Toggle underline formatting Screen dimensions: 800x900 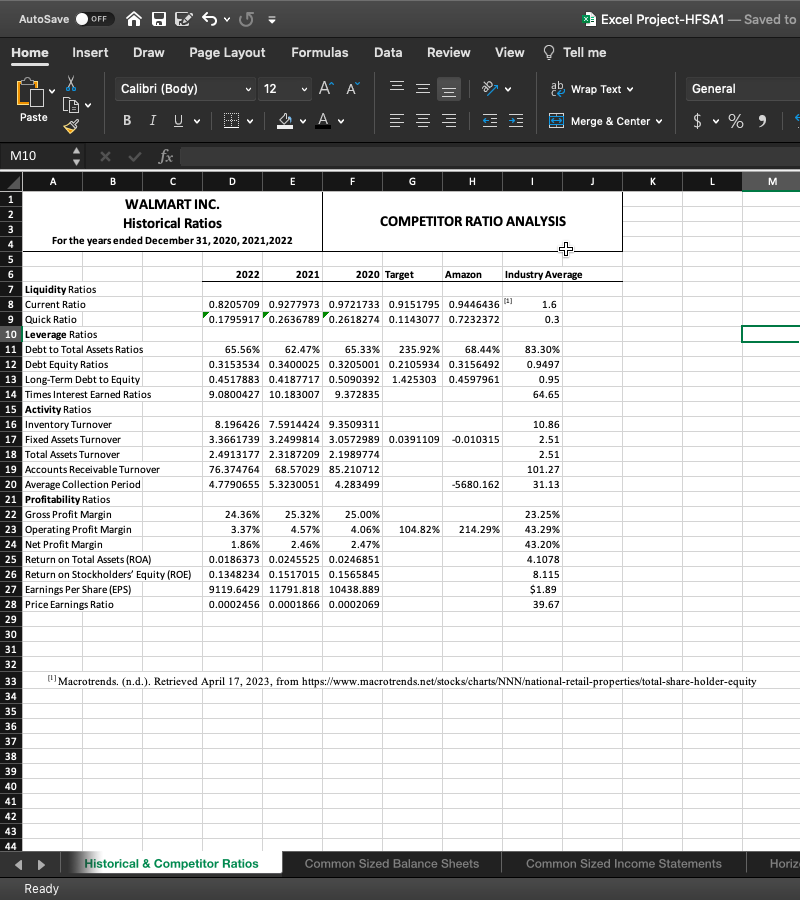(x=178, y=121)
